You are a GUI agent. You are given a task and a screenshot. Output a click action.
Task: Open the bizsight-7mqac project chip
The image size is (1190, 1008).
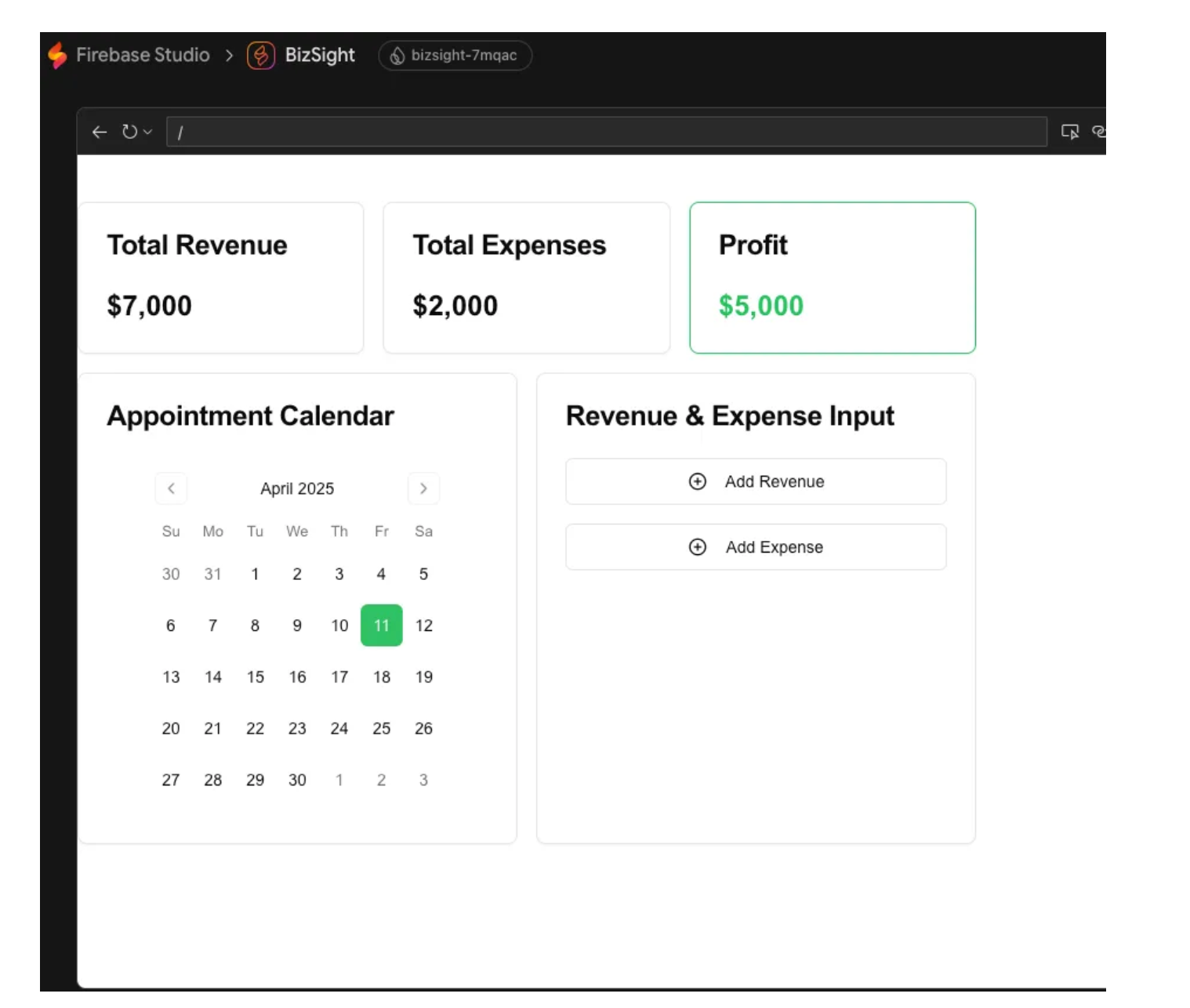point(455,55)
